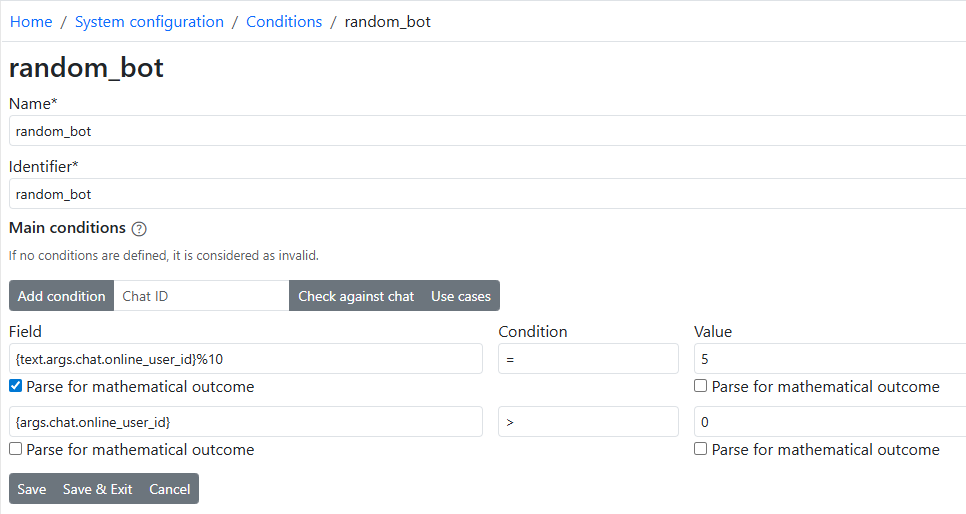Click the Main conditions help question-mark icon
Image resolution: width=966 pixels, height=514 pixels.
[x=139, y=229]
